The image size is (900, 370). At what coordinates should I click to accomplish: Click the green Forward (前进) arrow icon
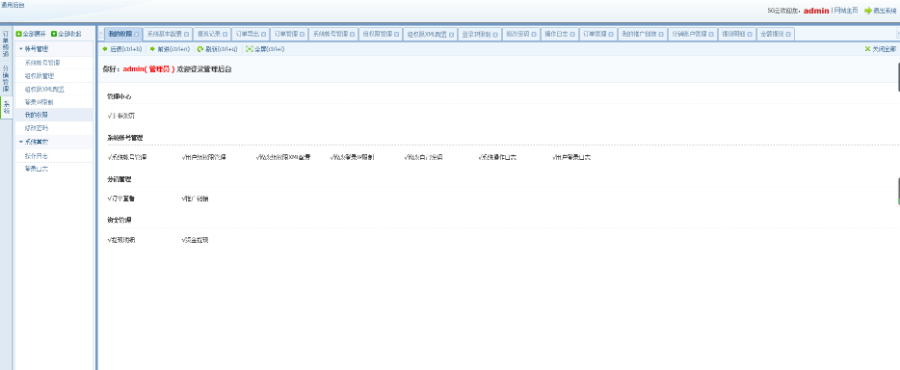(x=152, y=49)
